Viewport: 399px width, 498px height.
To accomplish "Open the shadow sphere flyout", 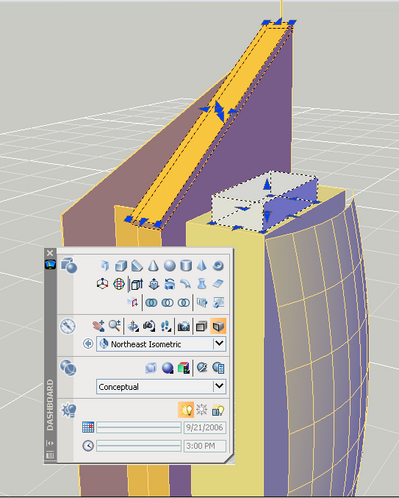I will pos(167,368).
